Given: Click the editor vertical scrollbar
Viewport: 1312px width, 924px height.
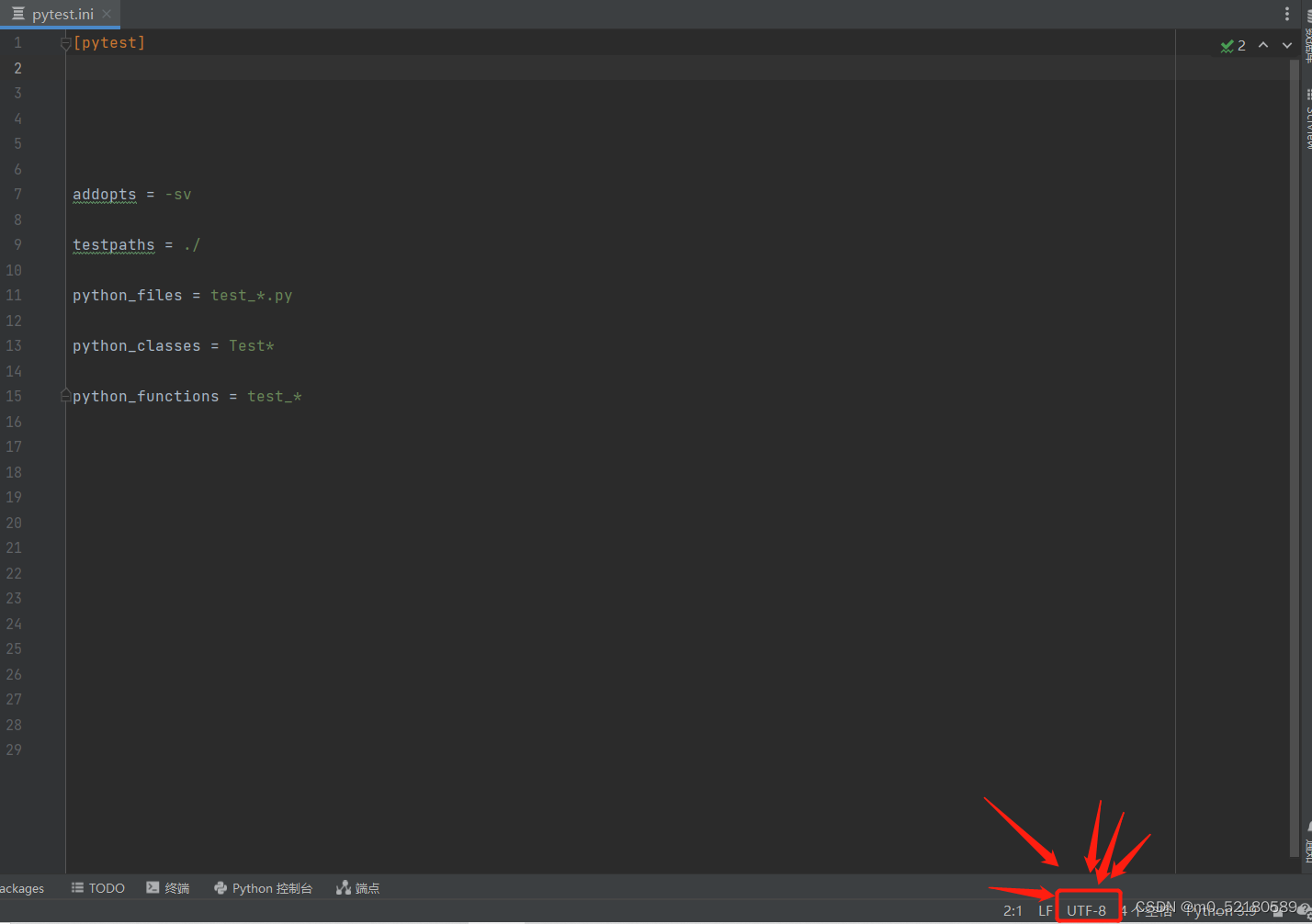Looking at the screenshot, I should click(x=1295, y=459).
